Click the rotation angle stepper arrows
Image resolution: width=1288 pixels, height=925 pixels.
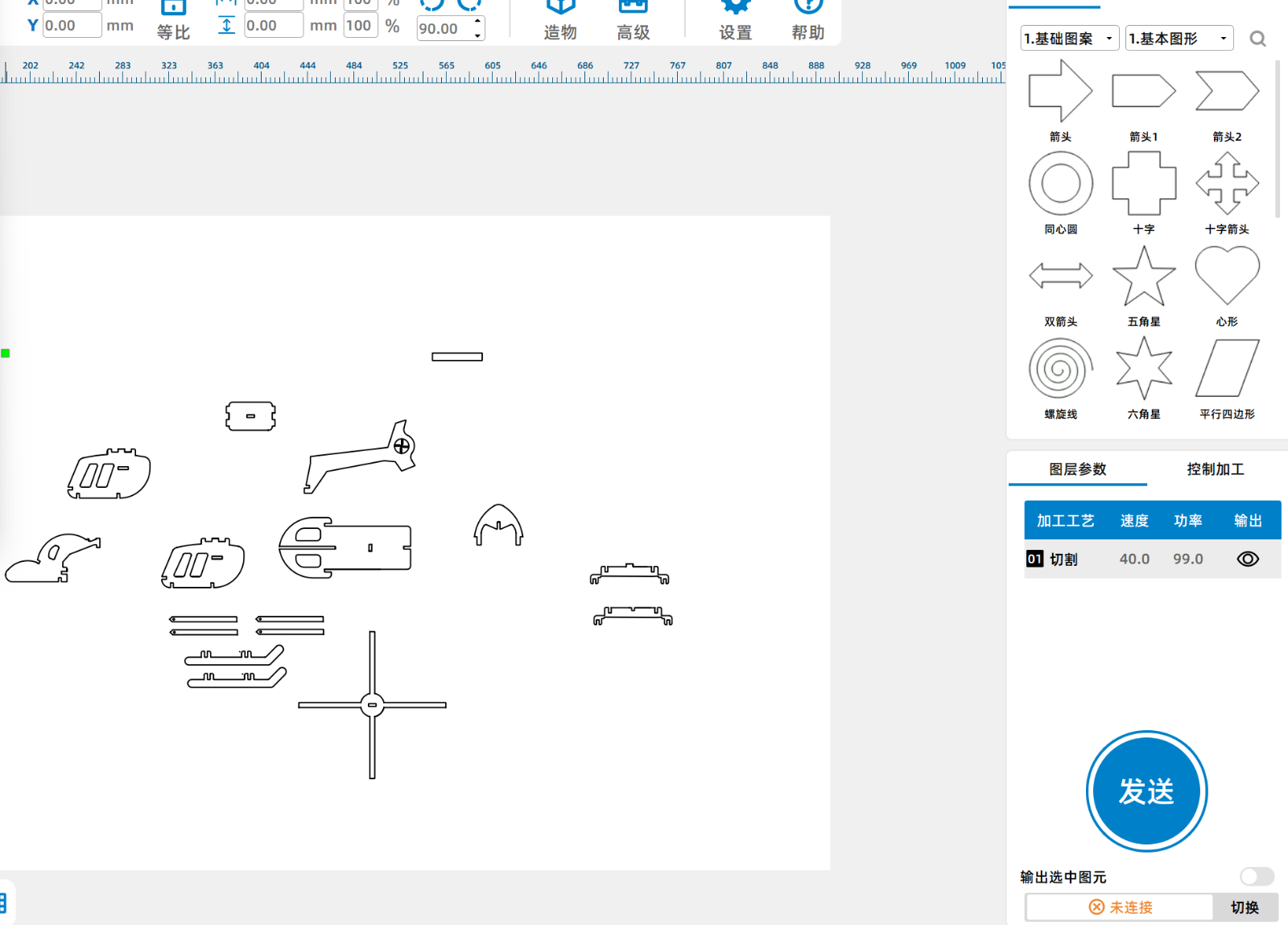coord(478,28)
